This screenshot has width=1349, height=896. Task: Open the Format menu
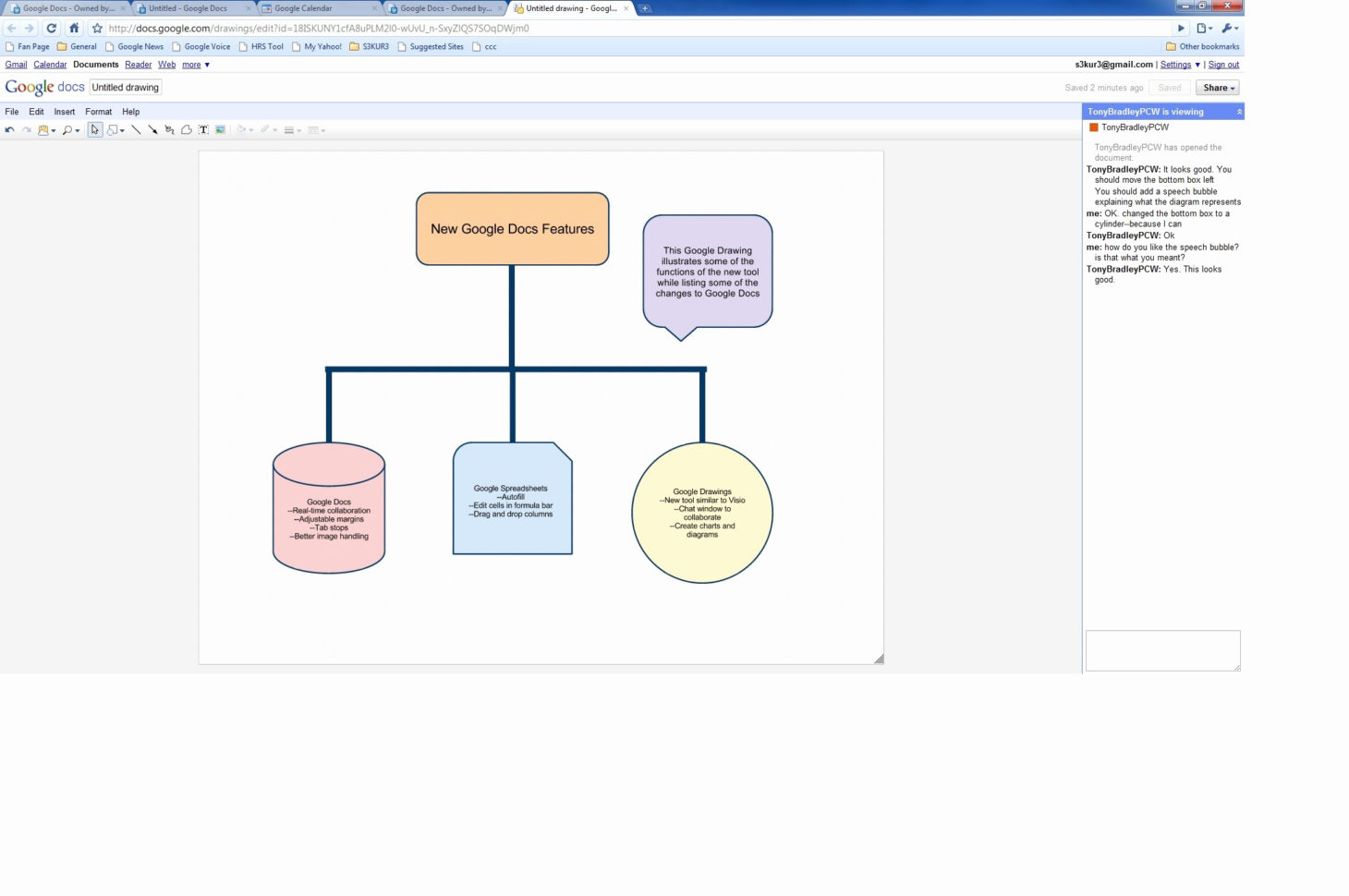point(98,112)
